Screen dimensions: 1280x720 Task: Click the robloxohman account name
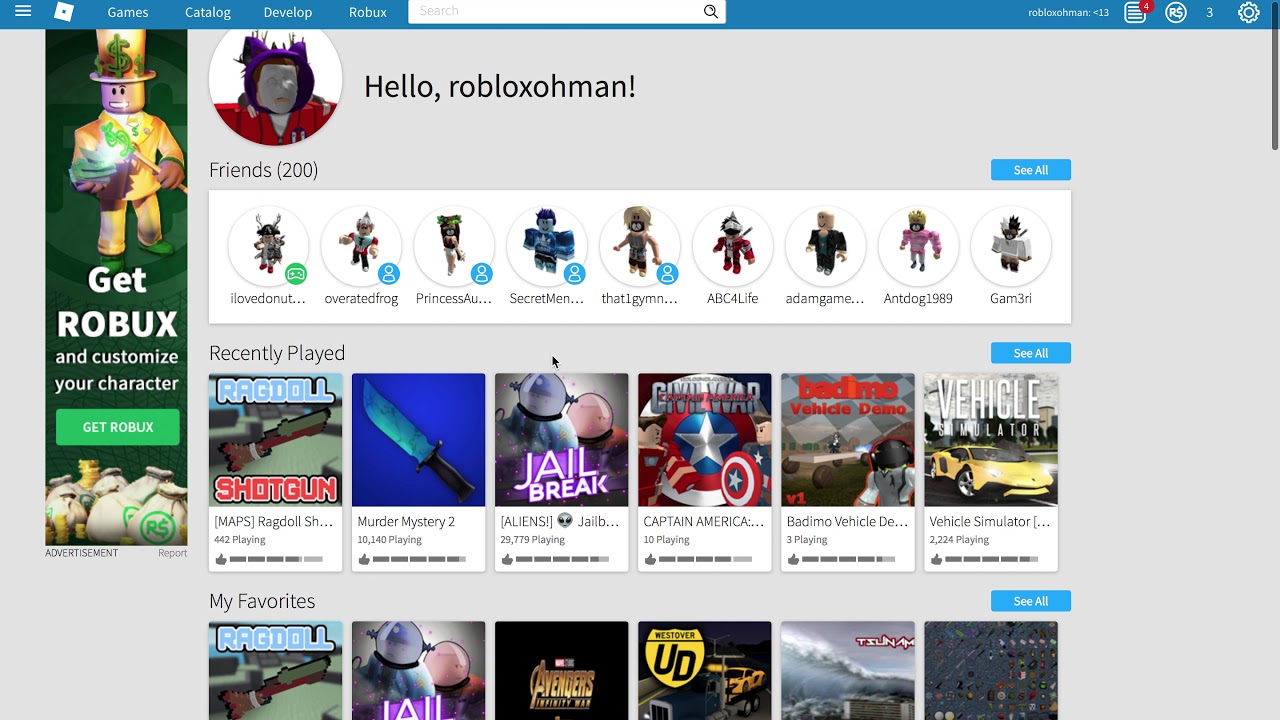1068,13
